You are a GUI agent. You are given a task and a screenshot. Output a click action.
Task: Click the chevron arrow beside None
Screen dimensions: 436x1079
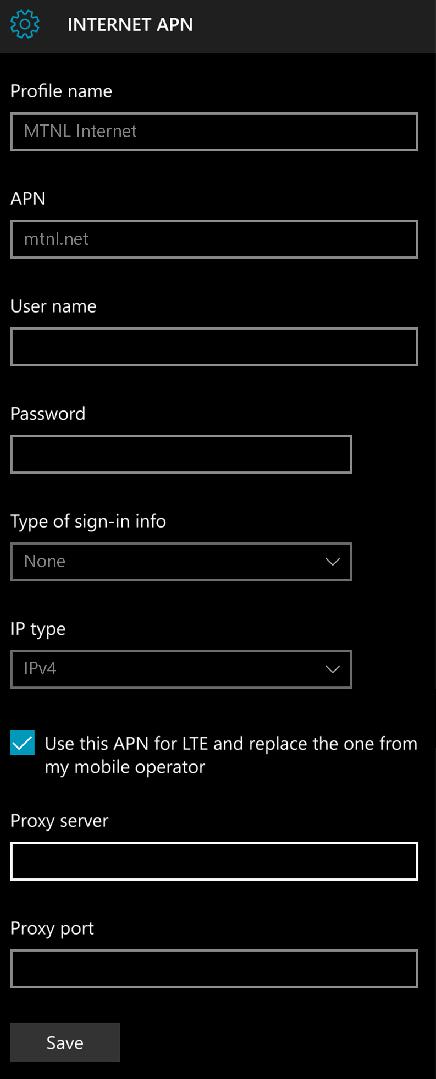click(x=333, y=562)
